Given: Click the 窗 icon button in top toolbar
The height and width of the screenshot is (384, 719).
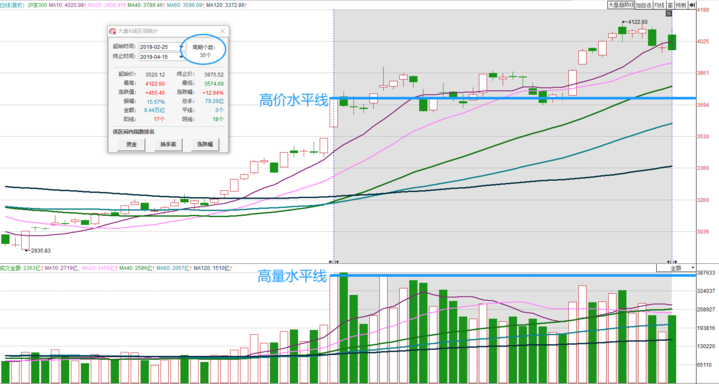Looking at the screenshot, I should (670, 5).
